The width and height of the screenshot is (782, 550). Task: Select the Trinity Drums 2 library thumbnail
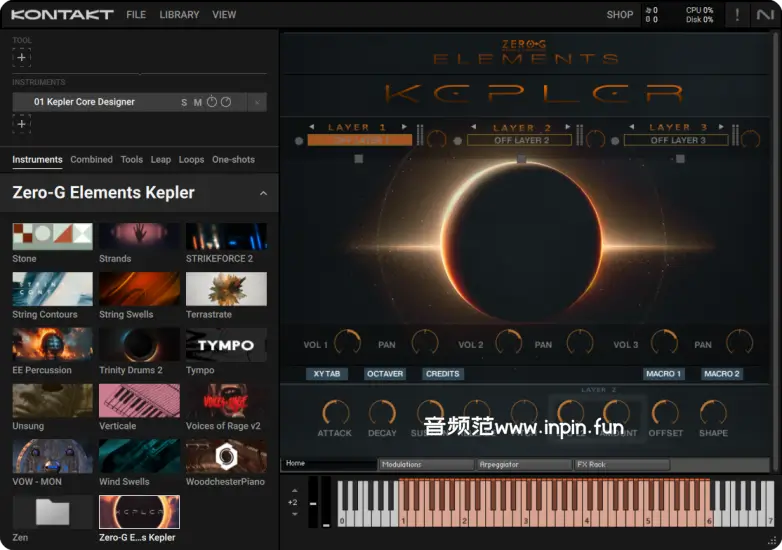coord(139,345)
